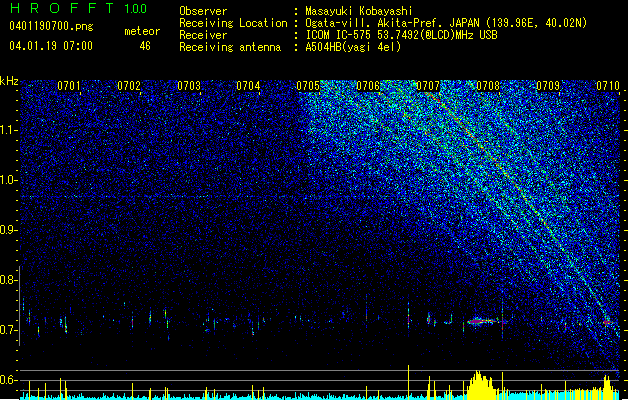The width and height of the screenshot is (629, 400).
Task: Click the 0705 time marker
Action: pos(308,86)
